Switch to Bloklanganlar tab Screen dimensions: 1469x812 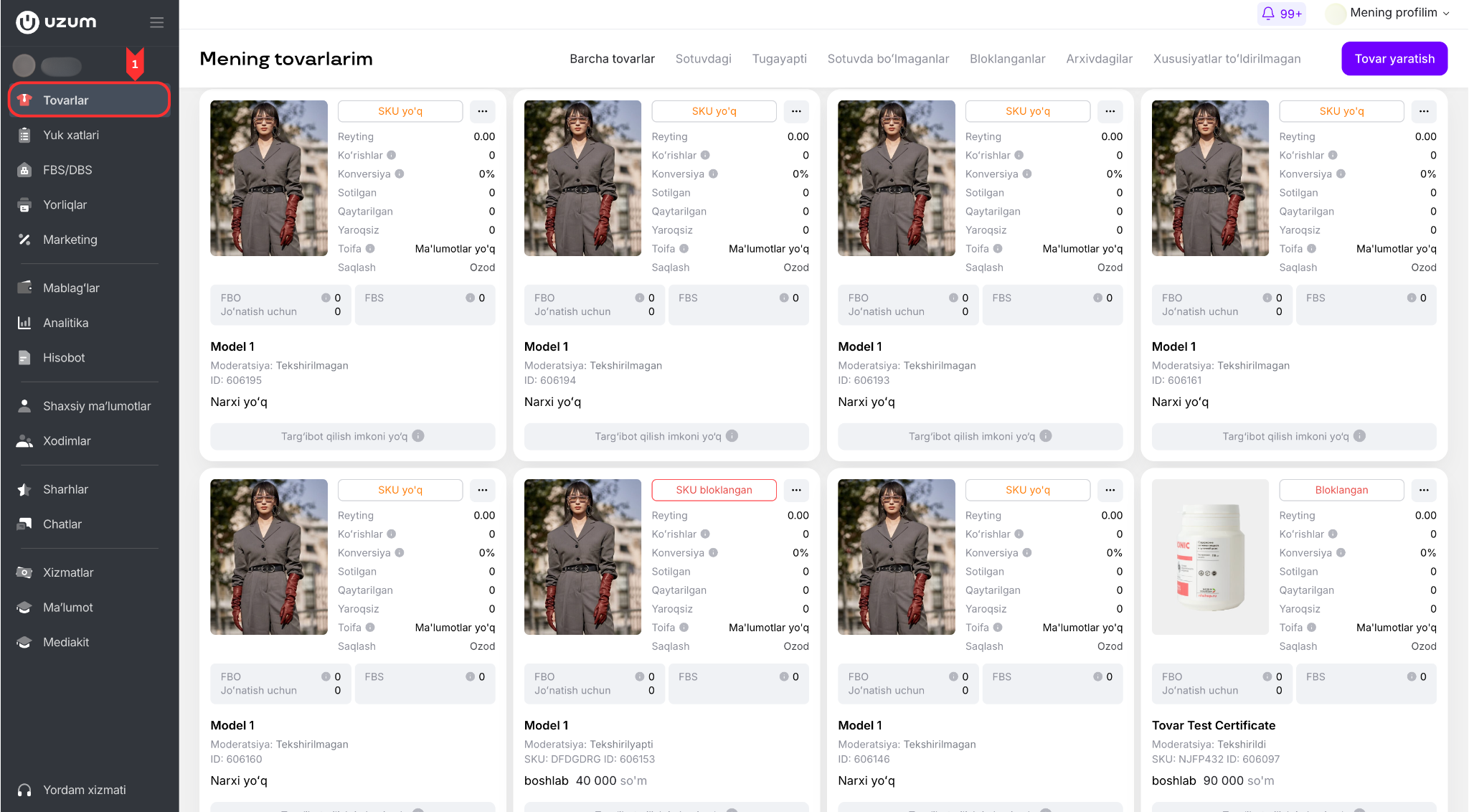click(x=1007, y=59)
